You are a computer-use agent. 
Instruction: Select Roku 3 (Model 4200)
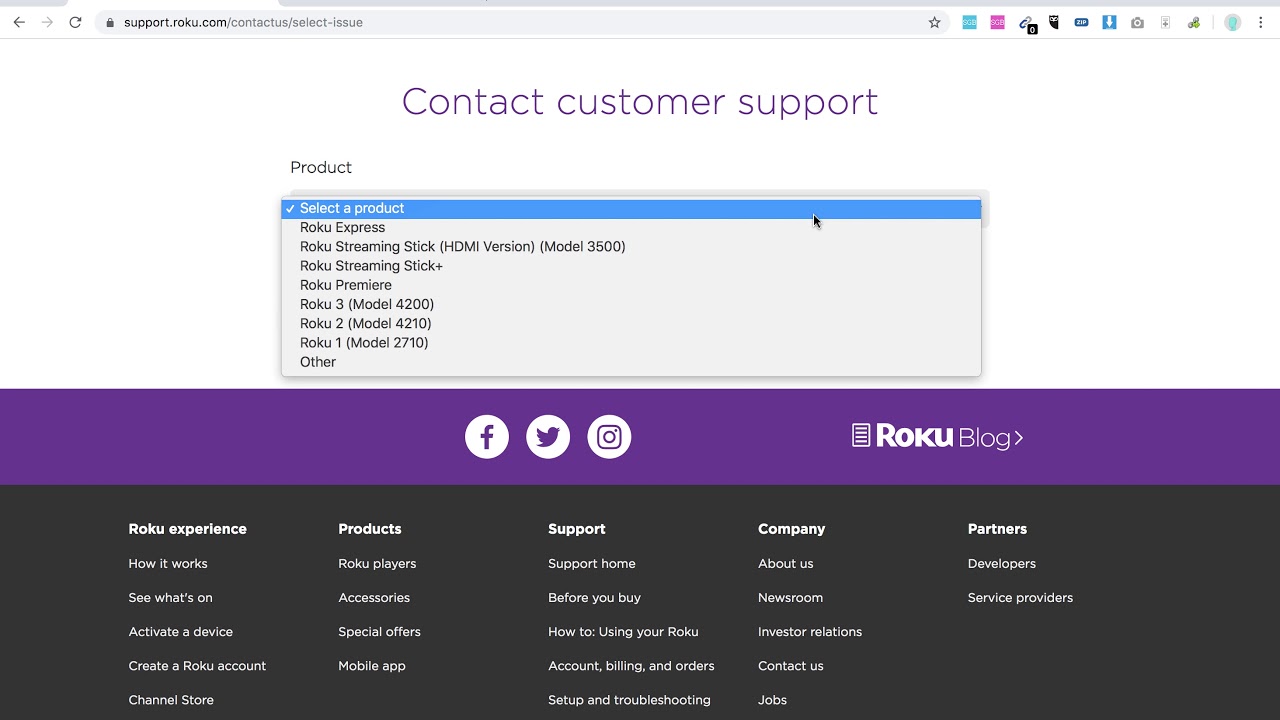point(631,304)
